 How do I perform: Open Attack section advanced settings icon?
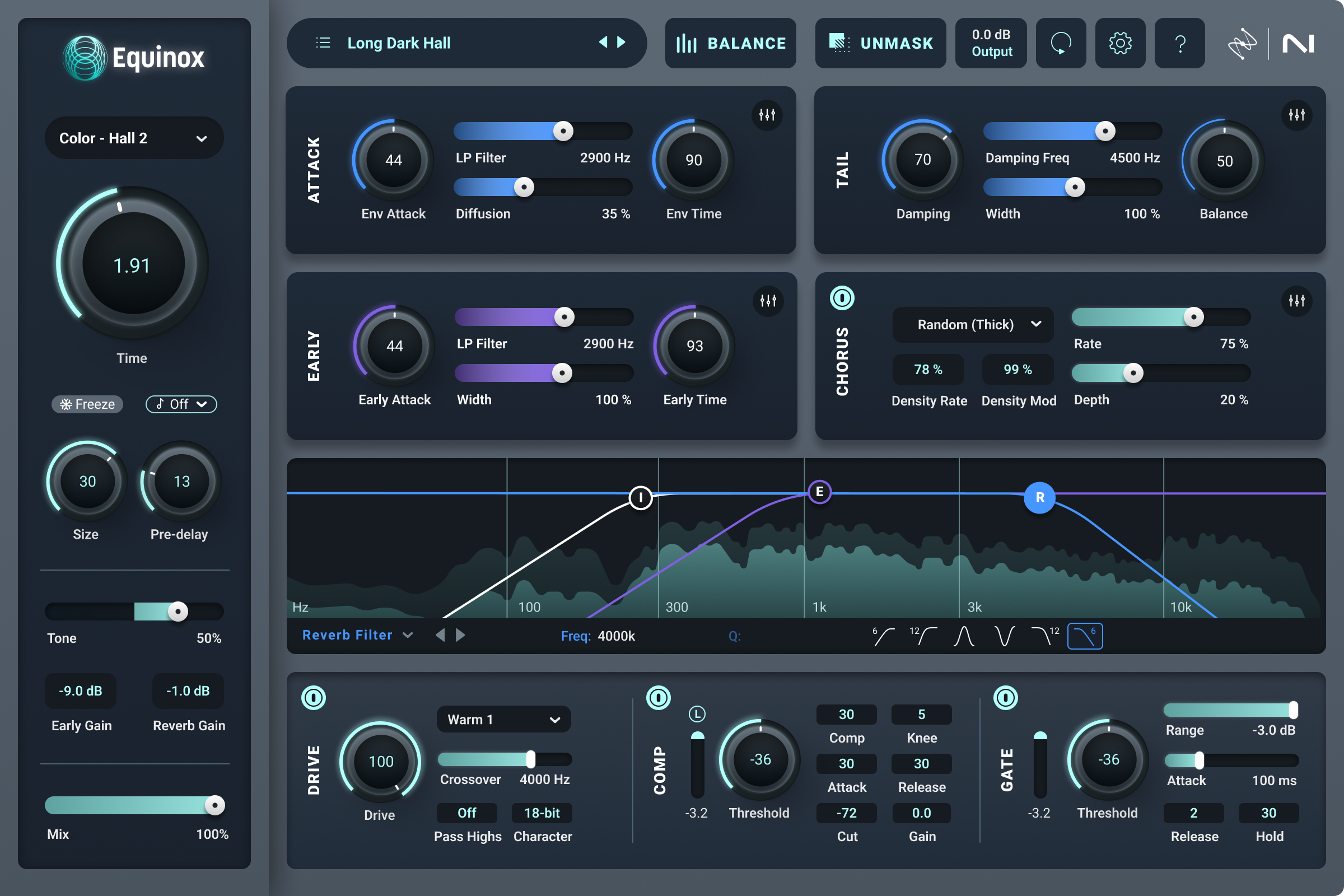coord(767,115)
